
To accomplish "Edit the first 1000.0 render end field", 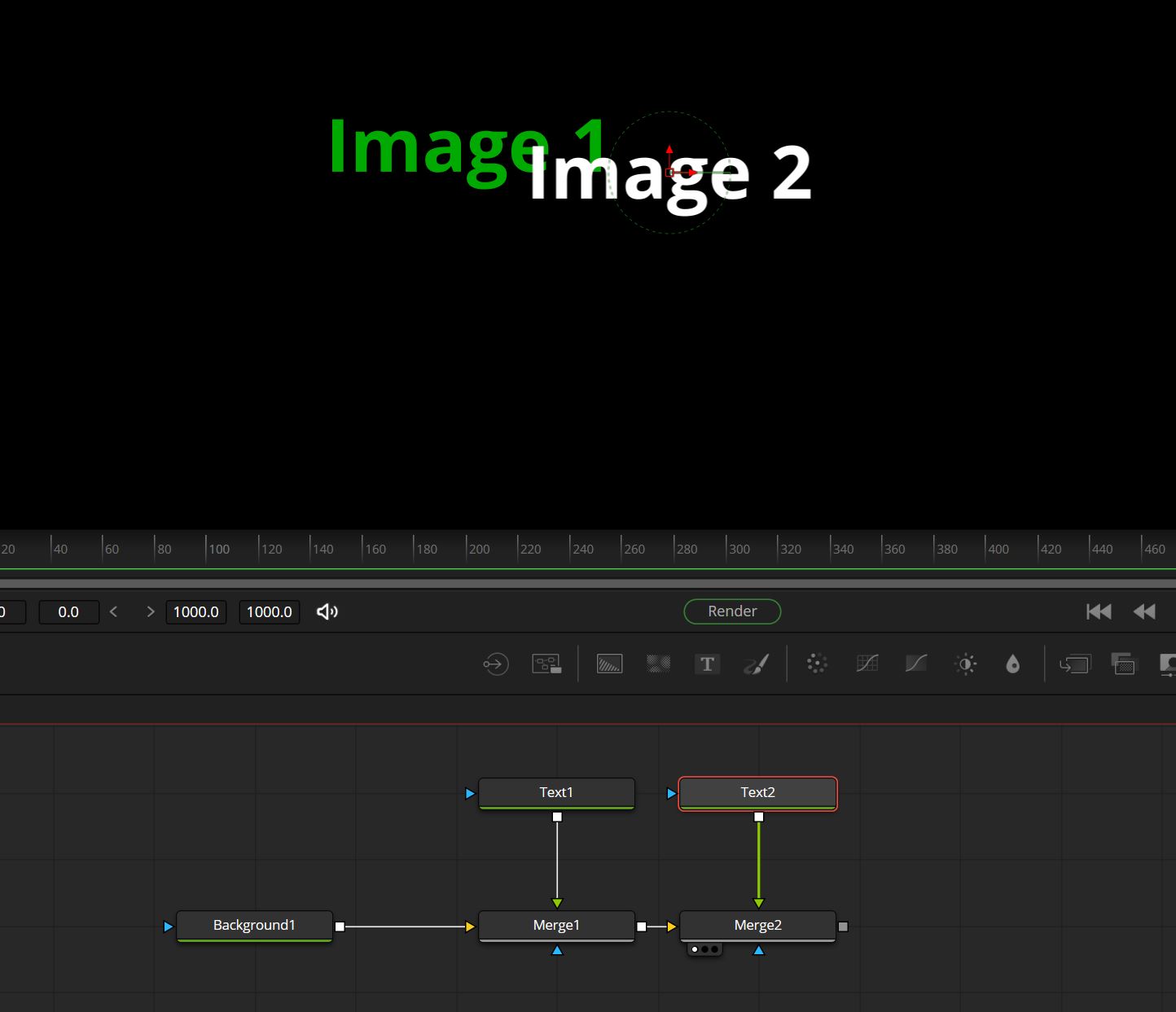I will click(x=196, y=611).
